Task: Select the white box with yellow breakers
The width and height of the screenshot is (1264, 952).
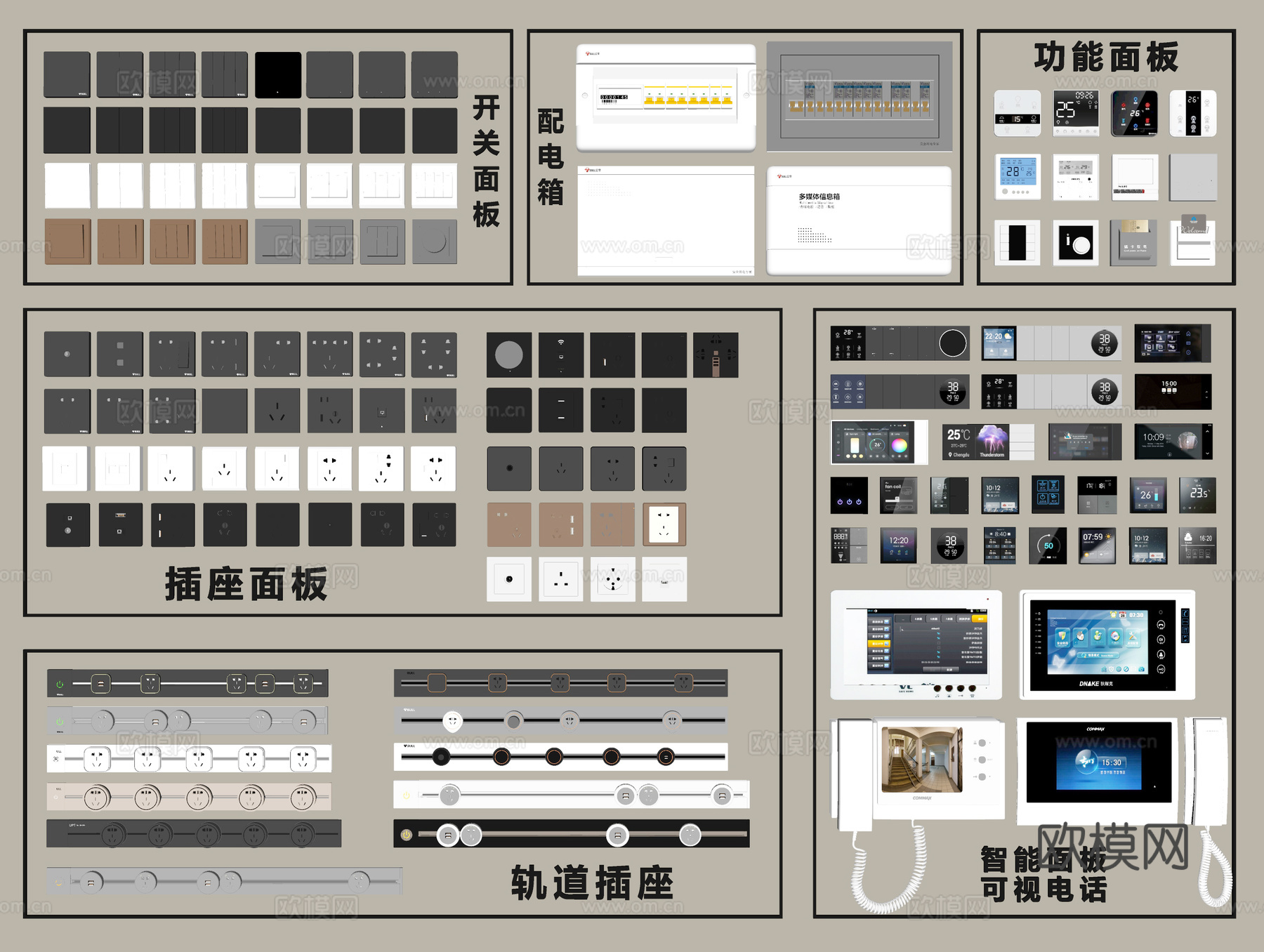Action: click(x=666, y=98)
